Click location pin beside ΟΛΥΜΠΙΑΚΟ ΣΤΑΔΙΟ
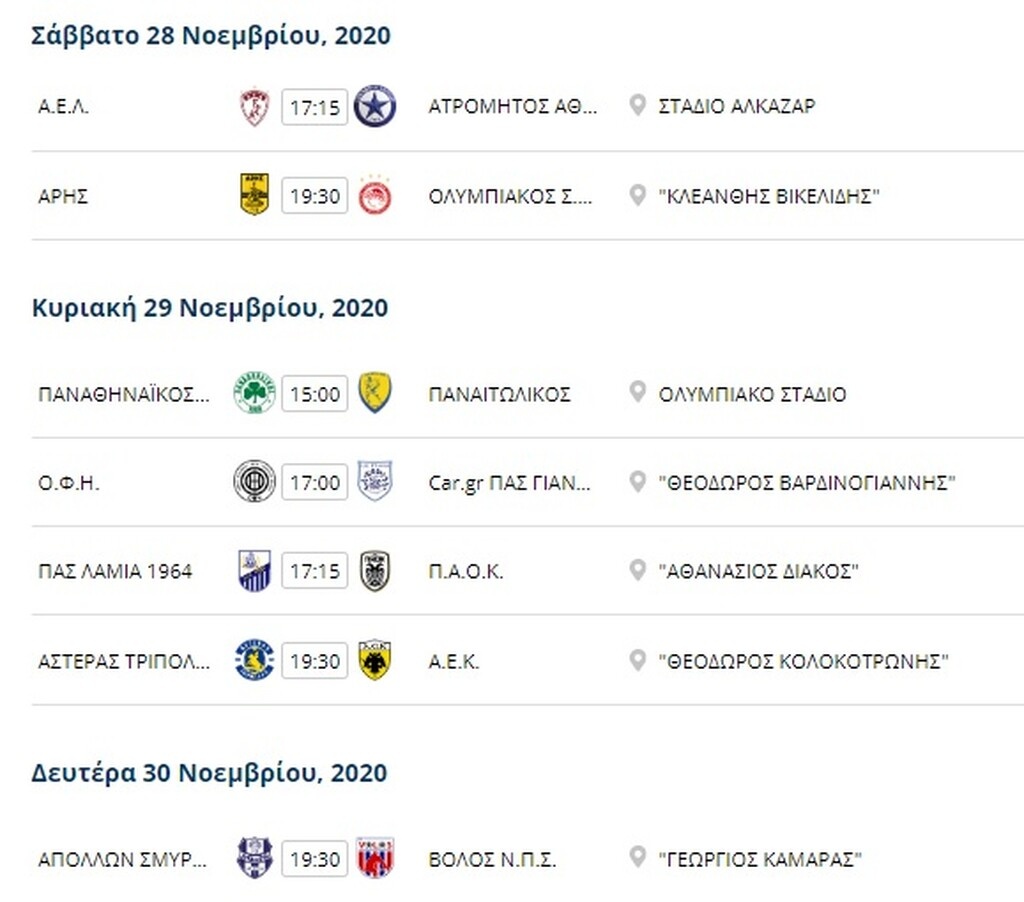The height and width of the screenshot is (902, 1024). coord(637,392)
